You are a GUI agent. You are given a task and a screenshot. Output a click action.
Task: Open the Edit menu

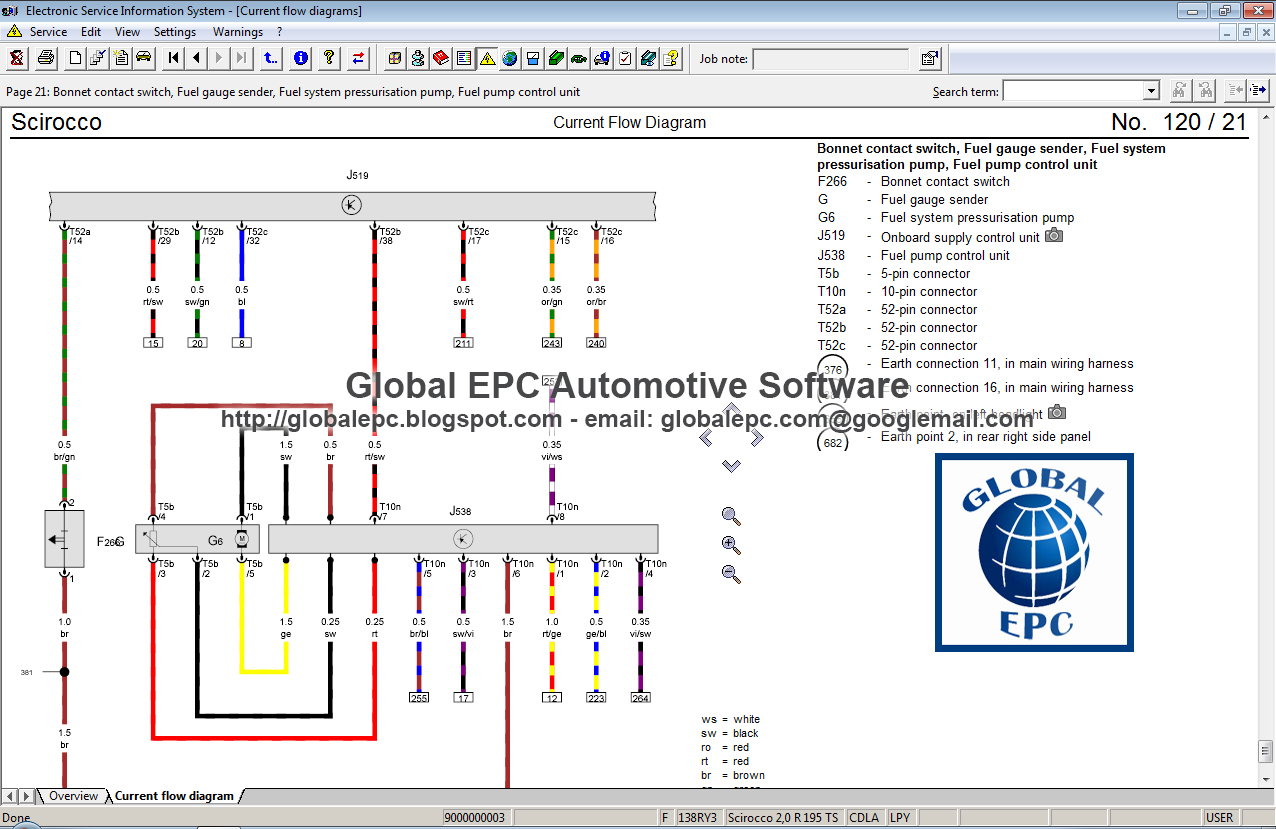91,32
